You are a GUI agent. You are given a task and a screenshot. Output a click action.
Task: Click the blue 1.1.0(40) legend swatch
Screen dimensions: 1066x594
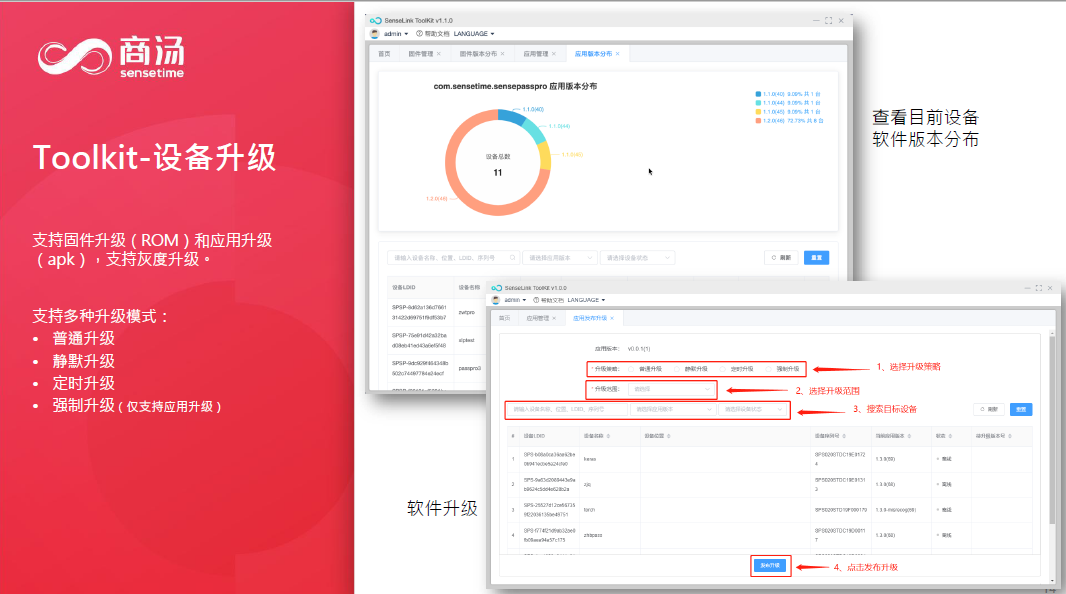click(x=758, y=94)
